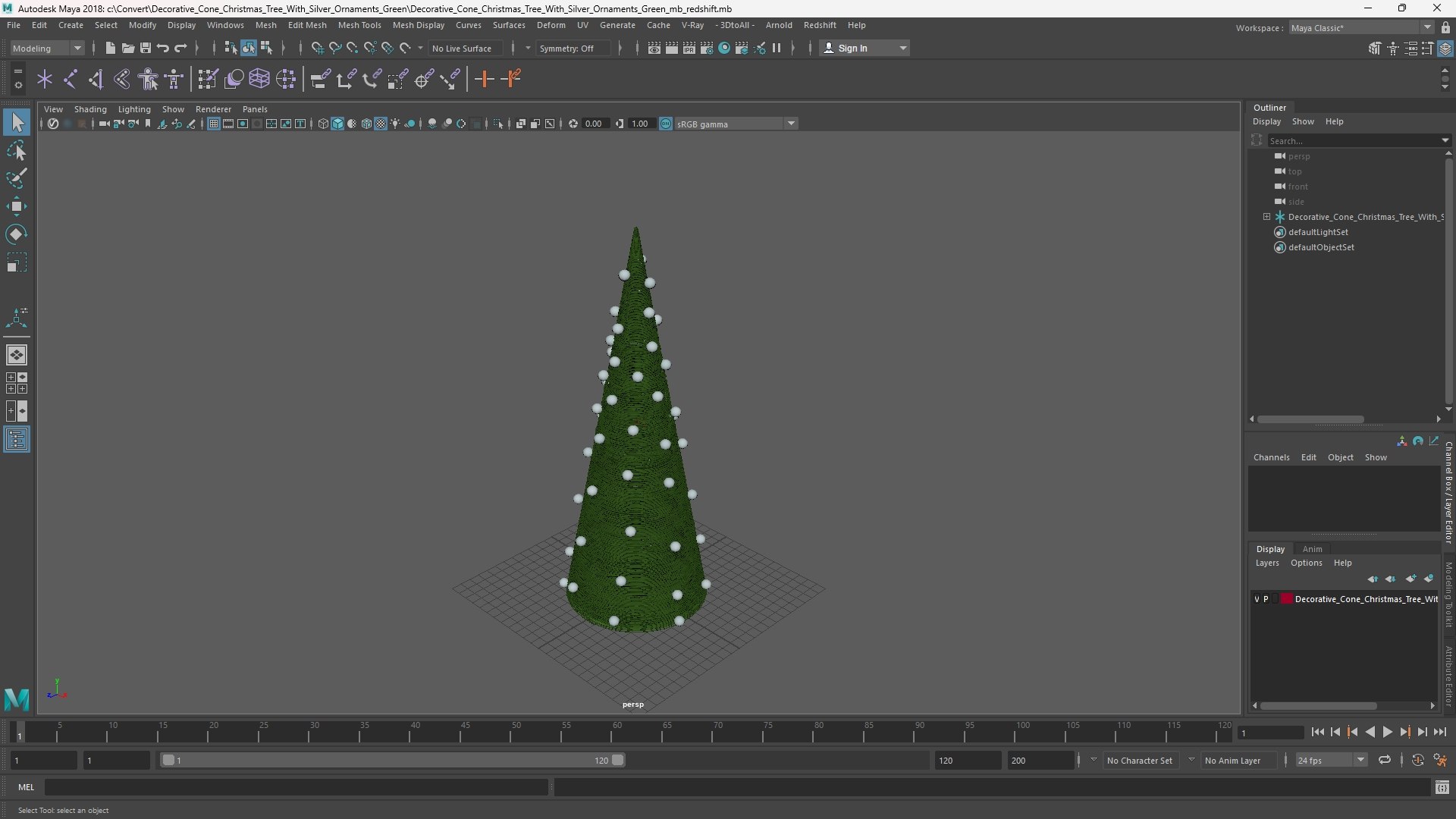Choose the Paint selection tool
The width and height of the screenshot is (1456, 819).
[17, 179]
